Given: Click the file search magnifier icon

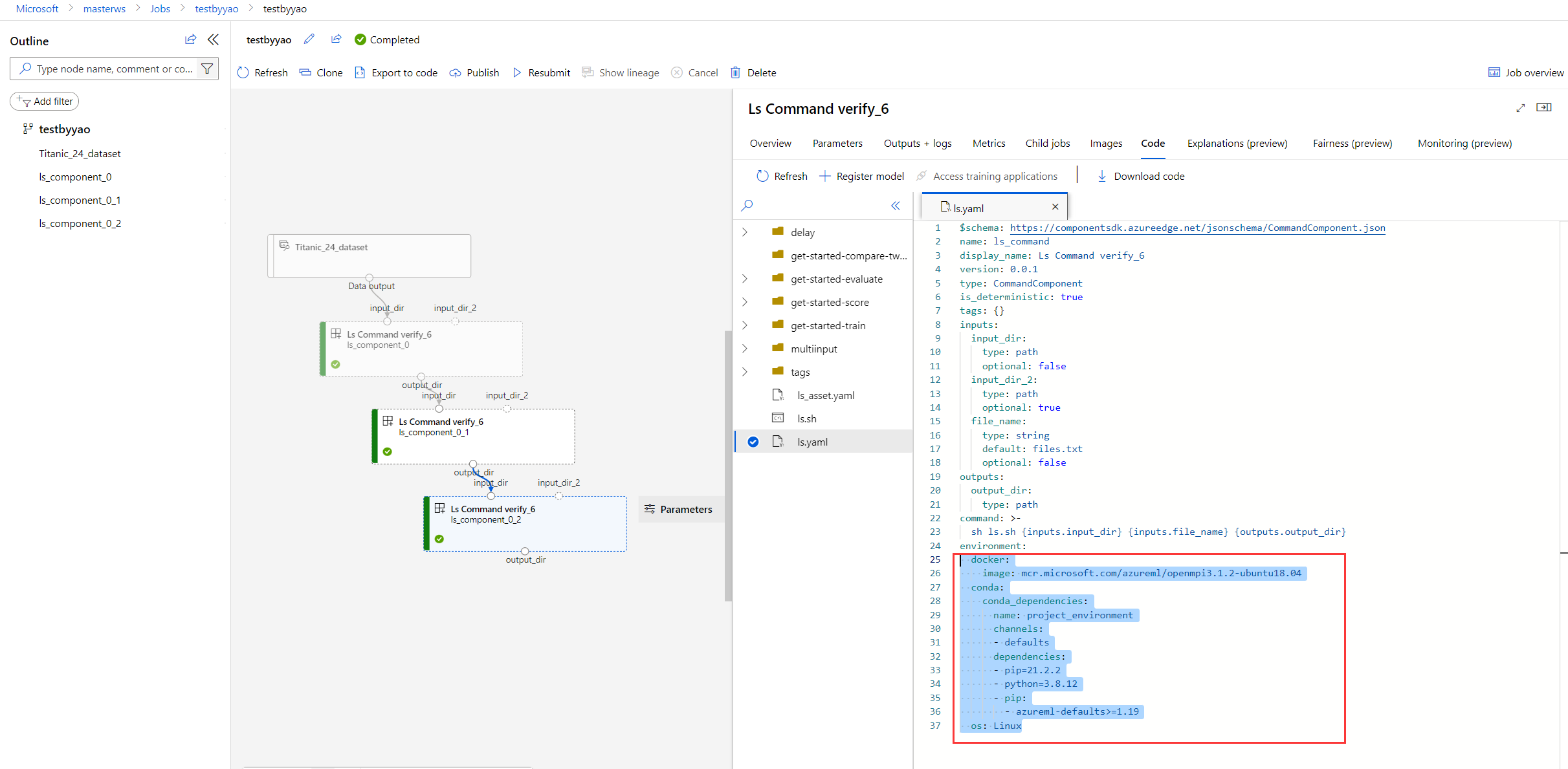Looking at the screenshot, I should pyautogui.click(x=747, y=206).
